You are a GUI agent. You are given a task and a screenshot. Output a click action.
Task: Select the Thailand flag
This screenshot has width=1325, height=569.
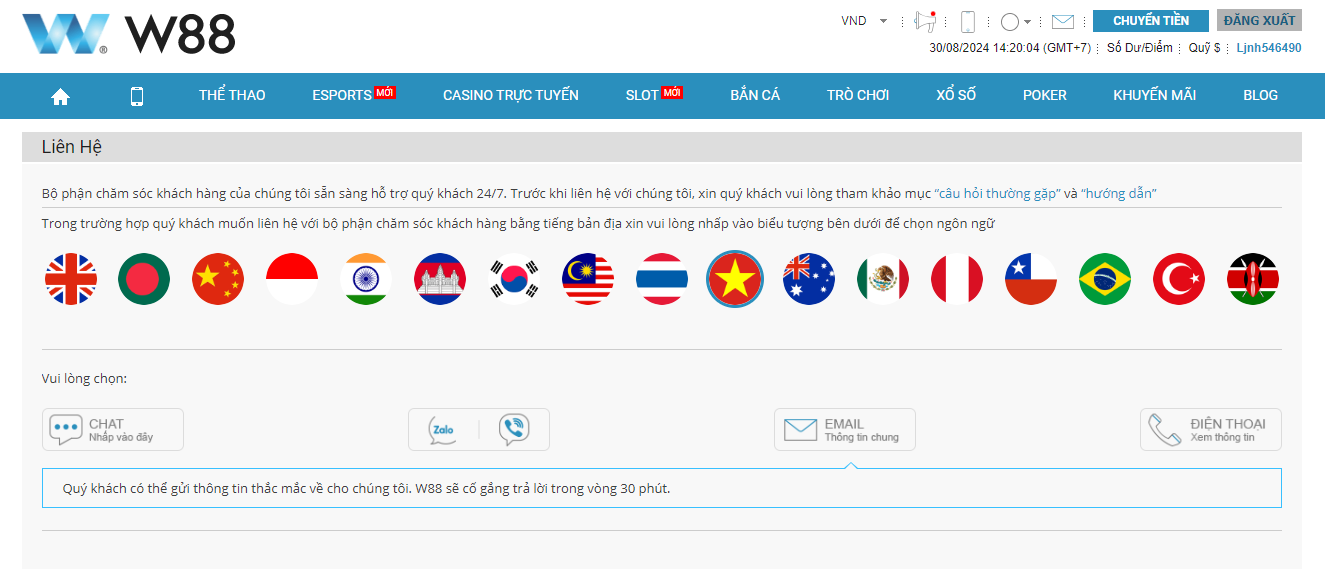[x=662, y=279]
